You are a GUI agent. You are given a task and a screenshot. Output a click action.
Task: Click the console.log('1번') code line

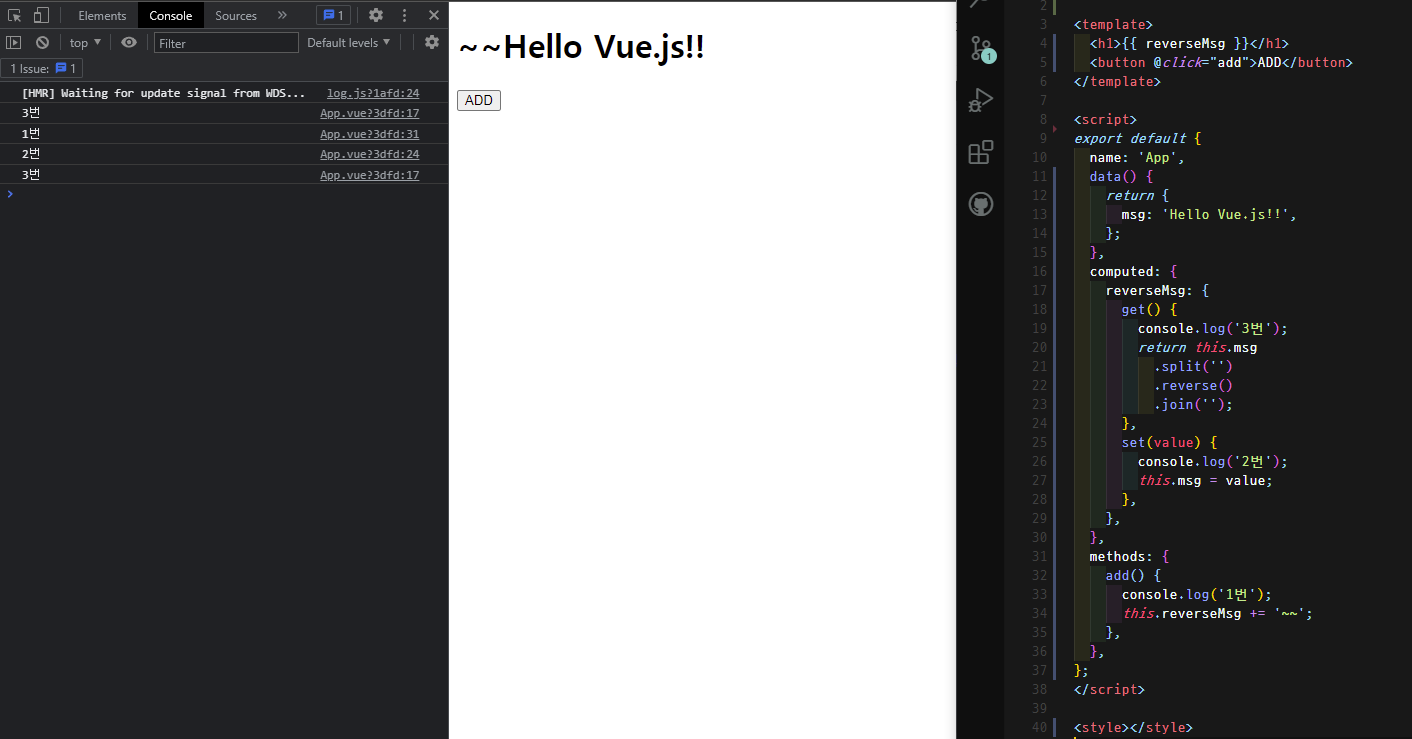(1197, 594)
